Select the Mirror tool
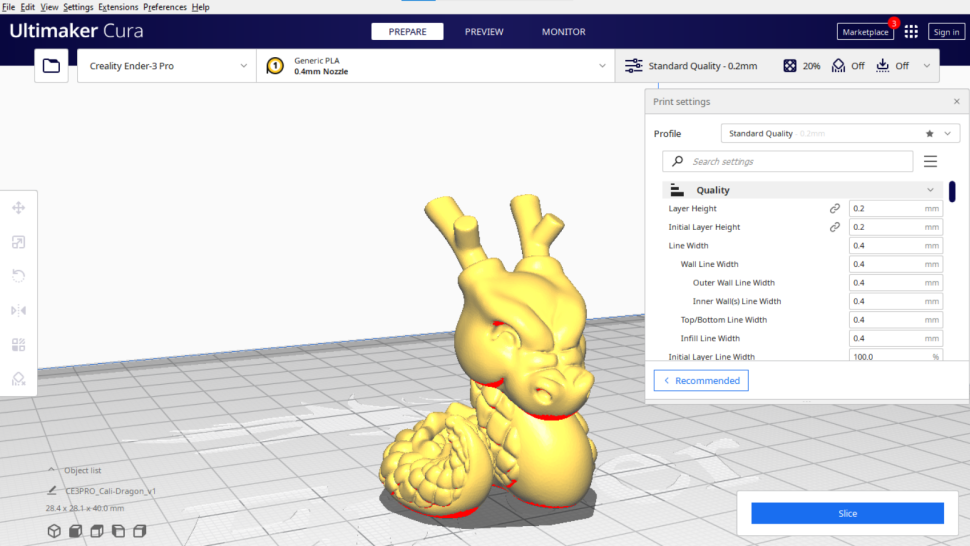 (19, 310)
